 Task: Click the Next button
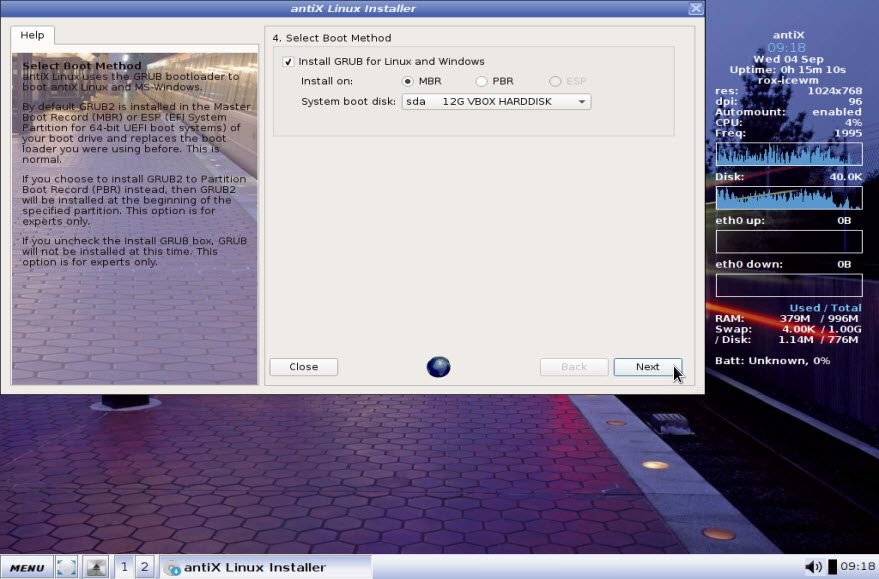click(647, 367)
